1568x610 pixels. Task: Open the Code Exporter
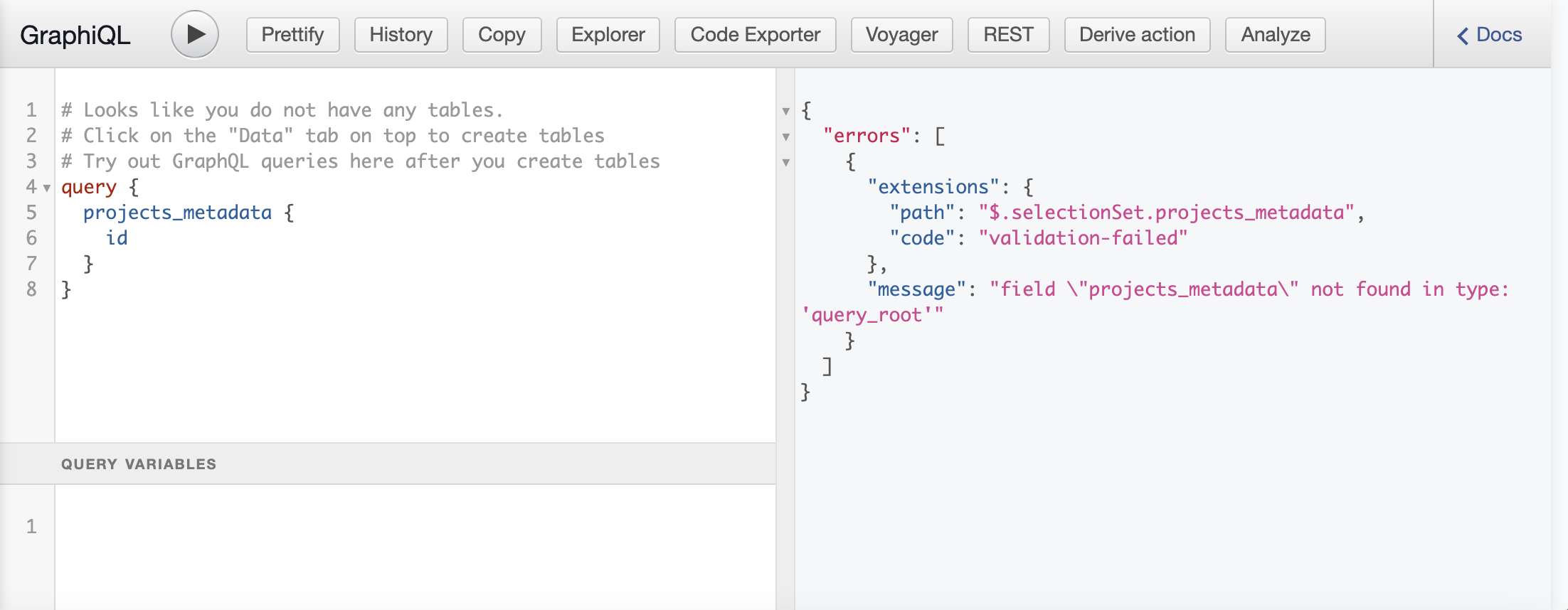[x=755, y=35]
